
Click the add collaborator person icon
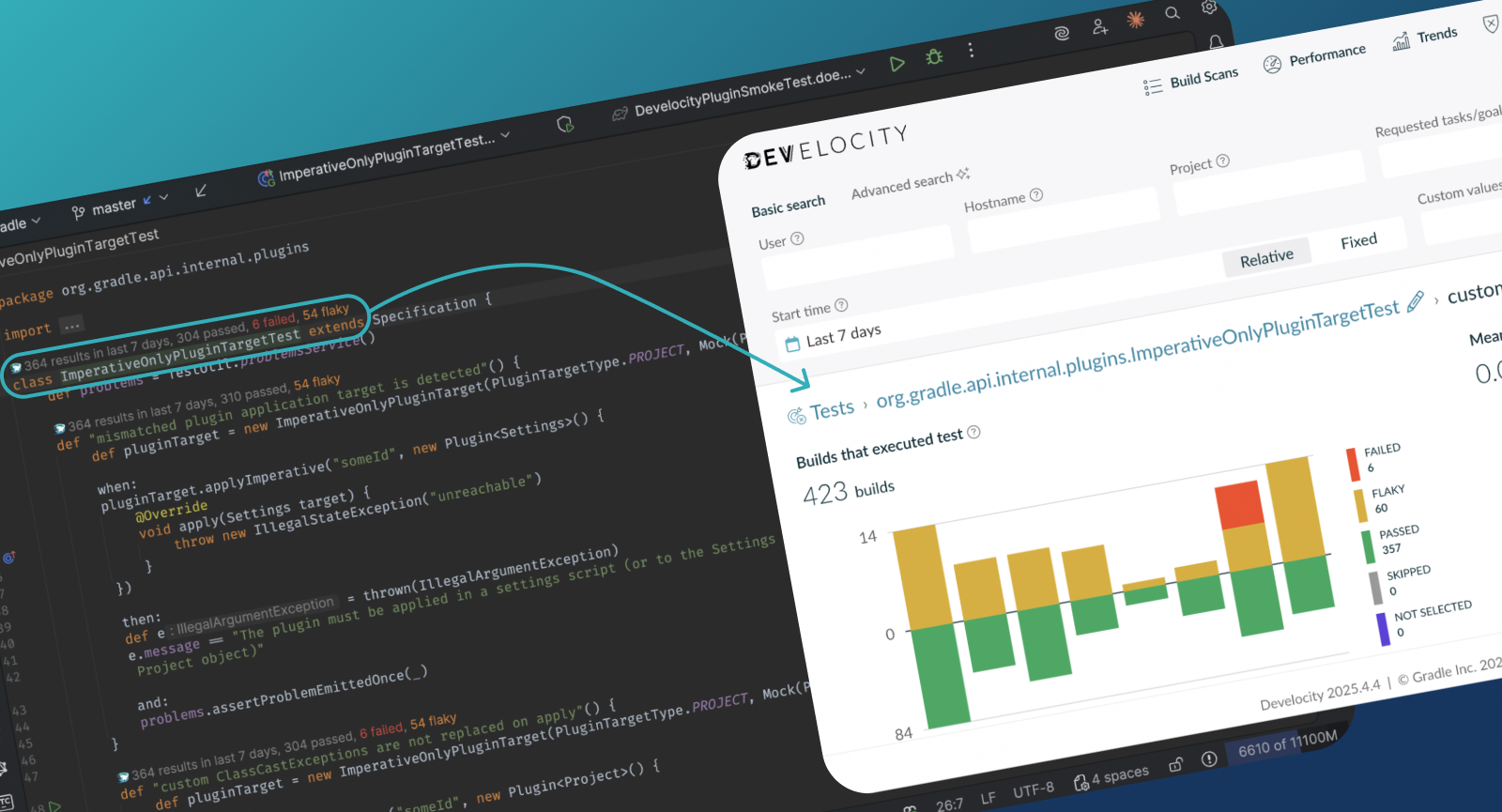click(x=1100, y=27)
